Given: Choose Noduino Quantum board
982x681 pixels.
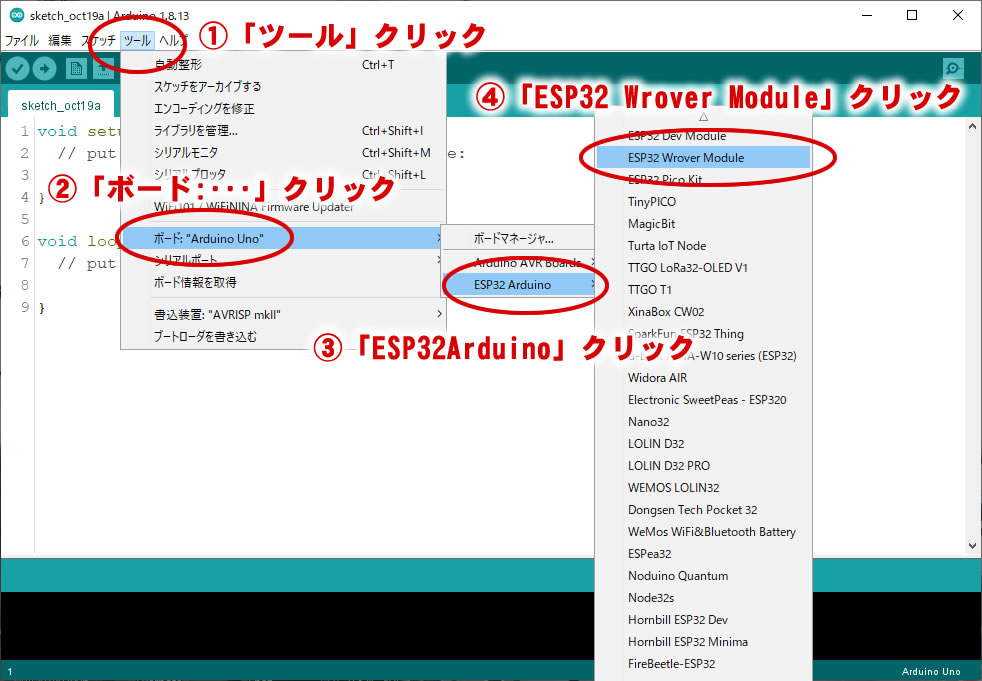Looking at the screenshot, I should coord(703,576).
